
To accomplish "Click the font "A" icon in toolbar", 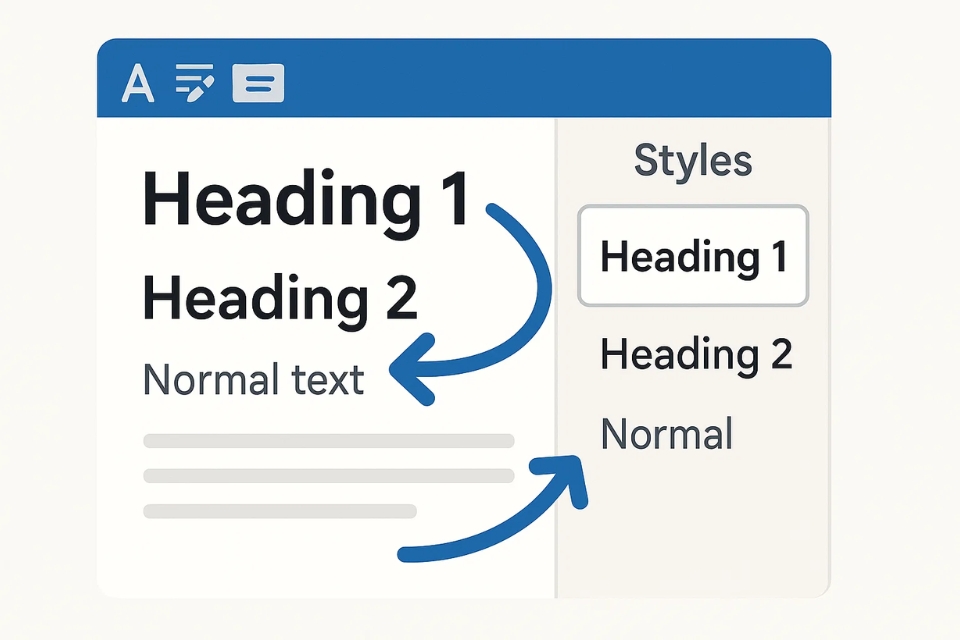I will (138, 84).
